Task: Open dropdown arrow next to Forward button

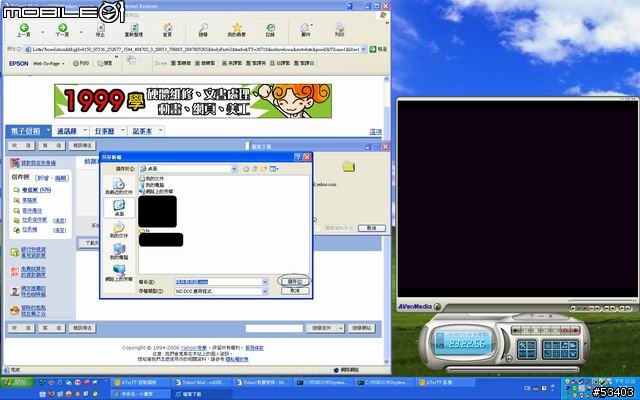Action: tap(81, 31)
